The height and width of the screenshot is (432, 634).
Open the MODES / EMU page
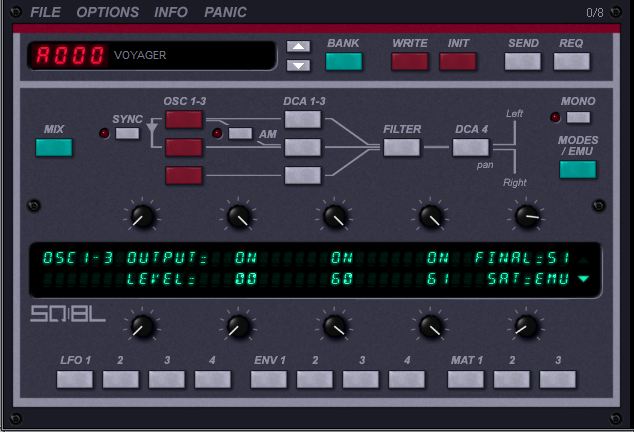(x=577, y=169)
